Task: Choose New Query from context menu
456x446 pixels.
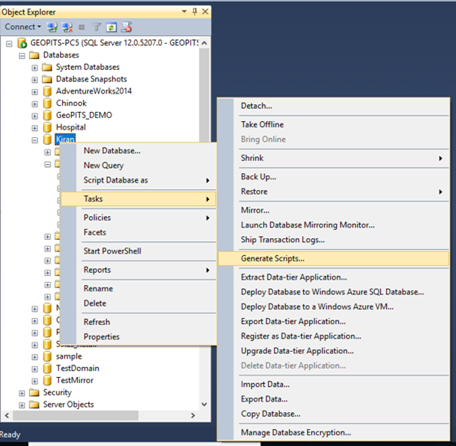Action: pos(139,165)
